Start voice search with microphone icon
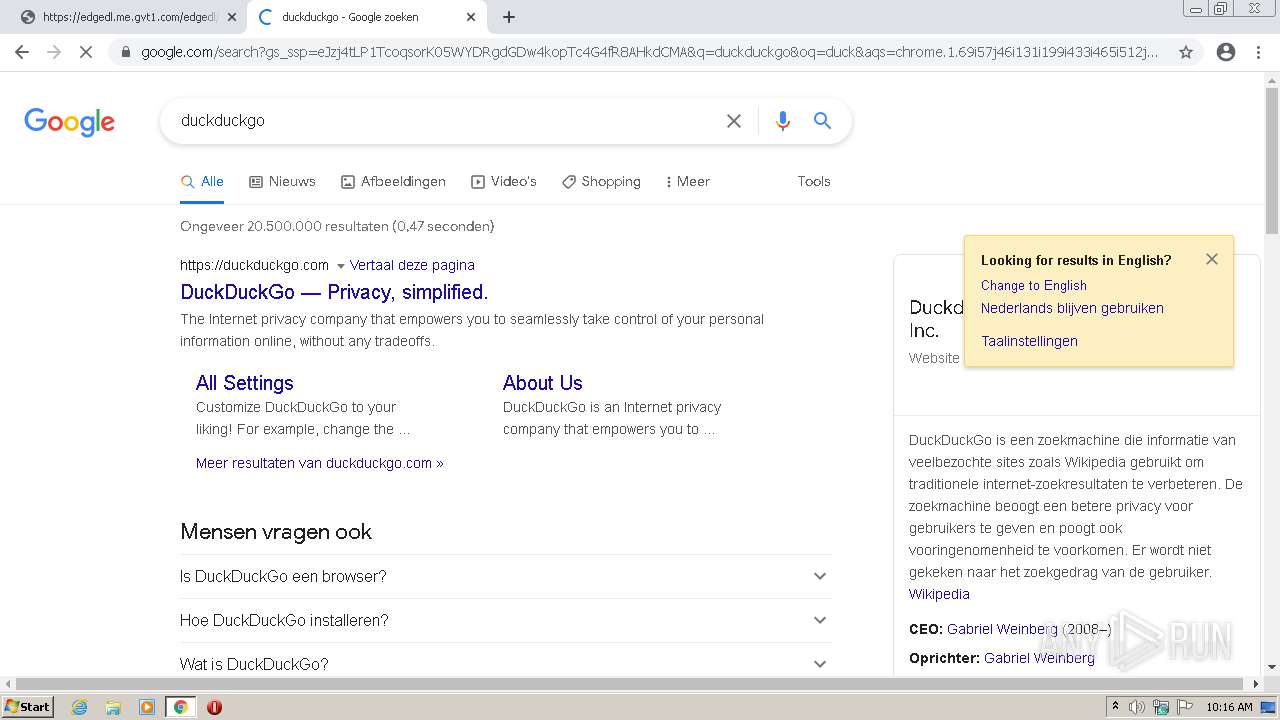Image resolution: width=1280 pixels, height=720 pixels. tap(783, 121)
